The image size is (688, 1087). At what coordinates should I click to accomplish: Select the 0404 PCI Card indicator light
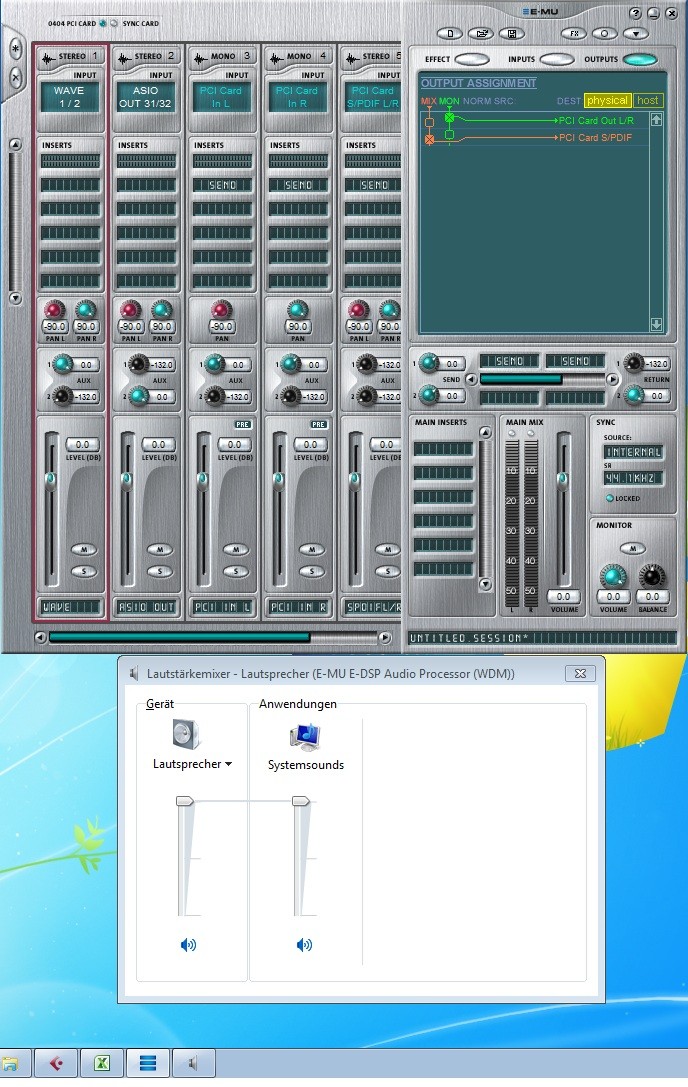(103, 23)
